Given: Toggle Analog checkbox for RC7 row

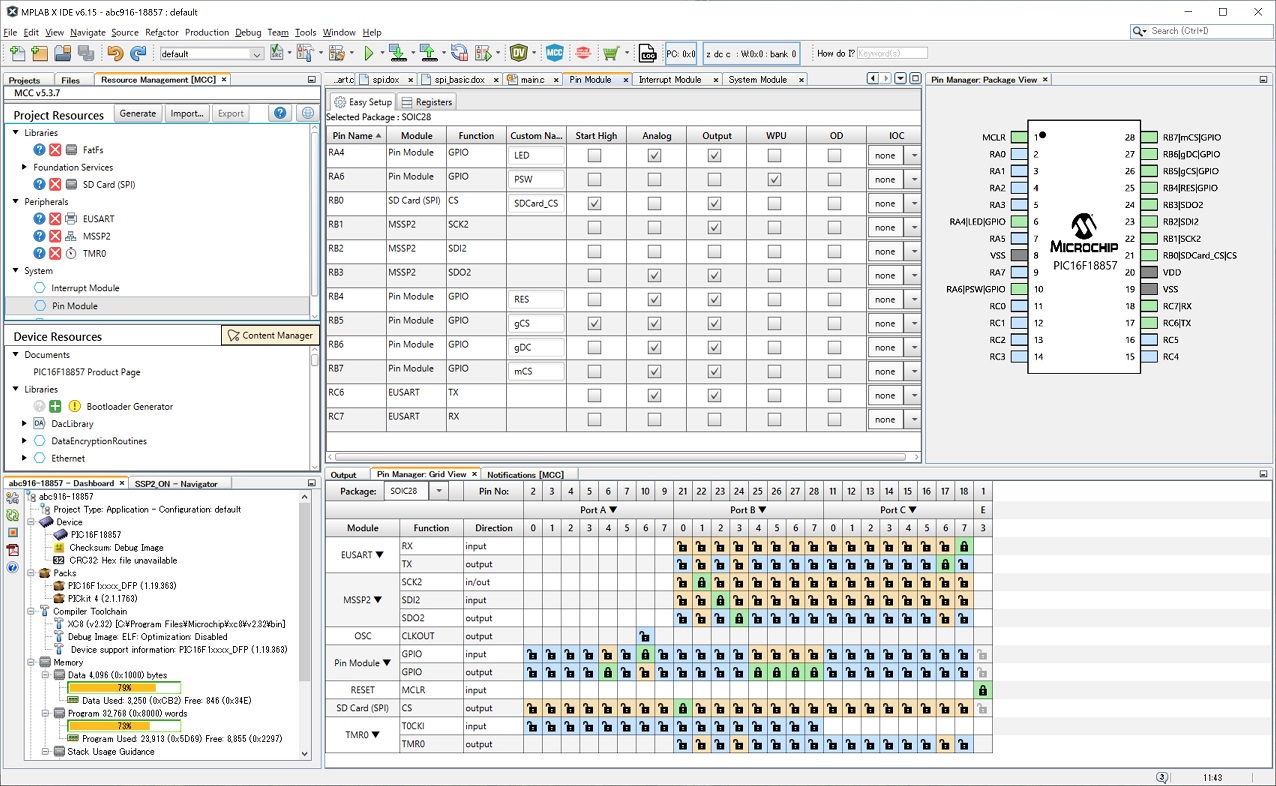Looking at the screenshot, I should pyautogui.click(x=654, y=419).
